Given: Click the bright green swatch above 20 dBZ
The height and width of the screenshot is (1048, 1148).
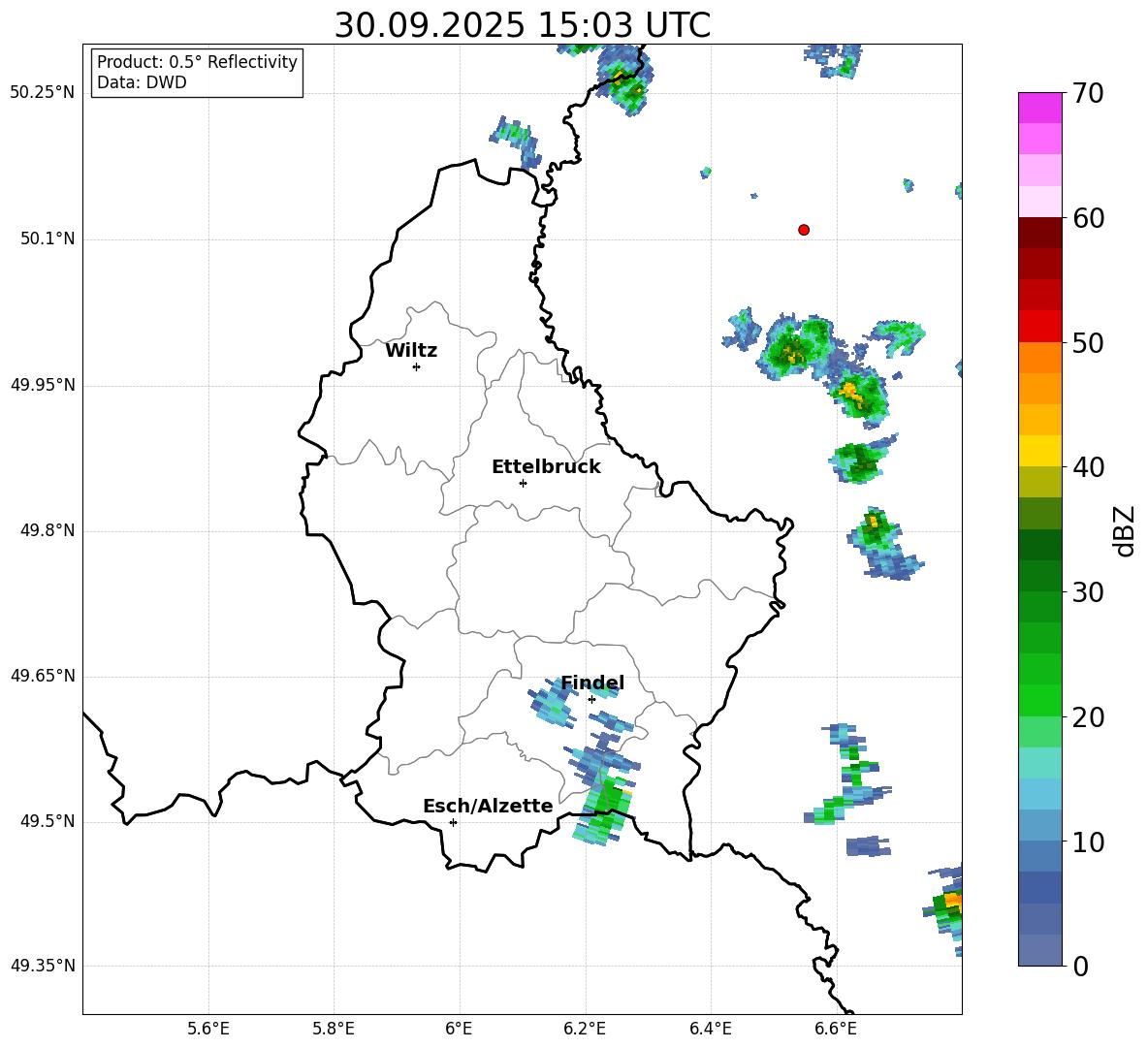Looking at the screenshot, I should [x=1039, y=700].
